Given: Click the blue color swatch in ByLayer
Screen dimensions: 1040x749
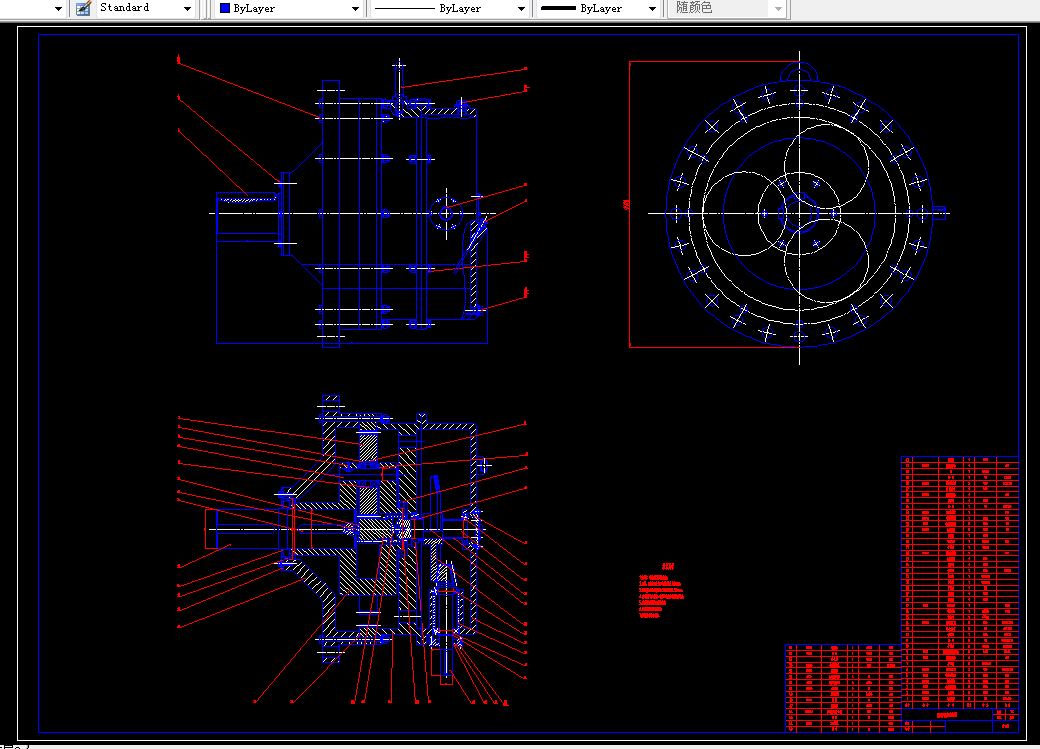Looking at the screenshot, I should 225,9.
